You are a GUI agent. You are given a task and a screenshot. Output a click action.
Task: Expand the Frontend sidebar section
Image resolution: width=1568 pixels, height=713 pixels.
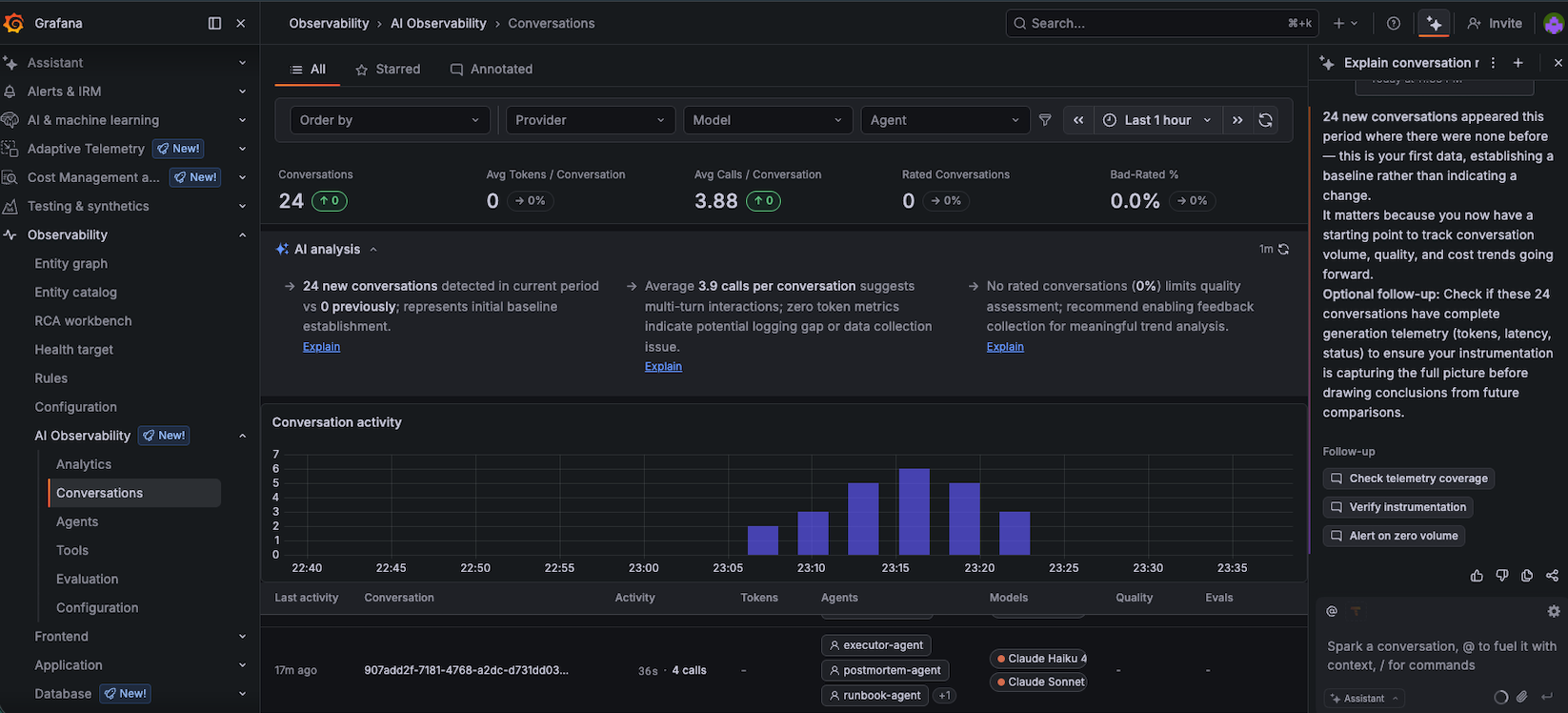(242, 637)
